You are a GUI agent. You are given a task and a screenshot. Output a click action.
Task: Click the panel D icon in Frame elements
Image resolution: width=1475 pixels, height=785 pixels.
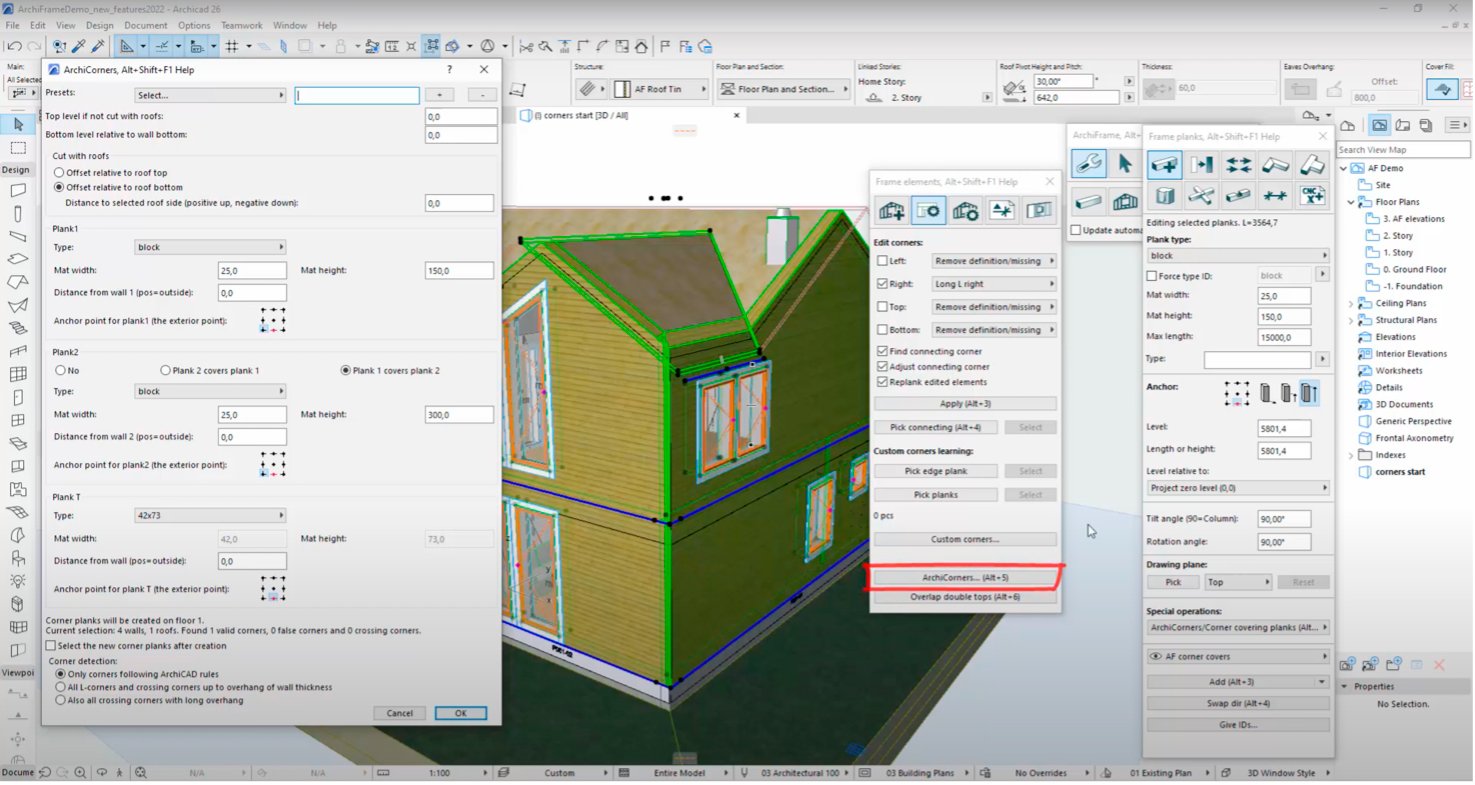point(1039,210)
